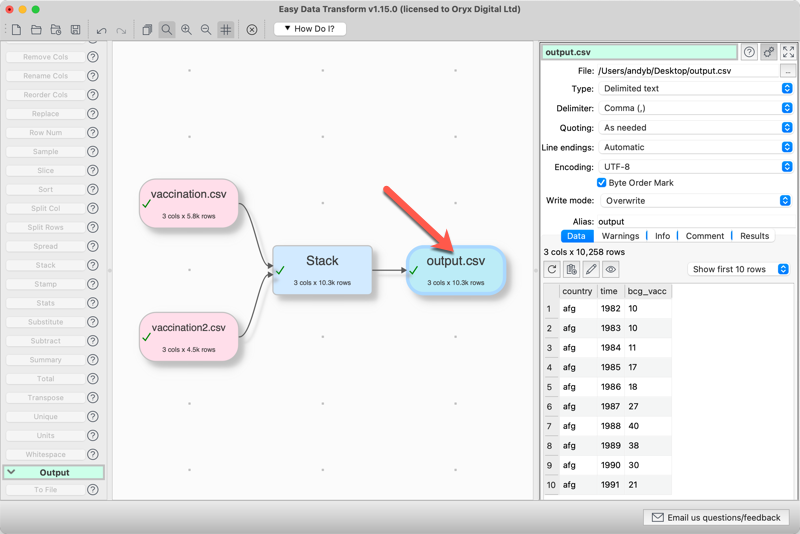Viewport: 800px width, 534px height.
Task: Toggle the eye icon above data table
Action: pos(610,269)
